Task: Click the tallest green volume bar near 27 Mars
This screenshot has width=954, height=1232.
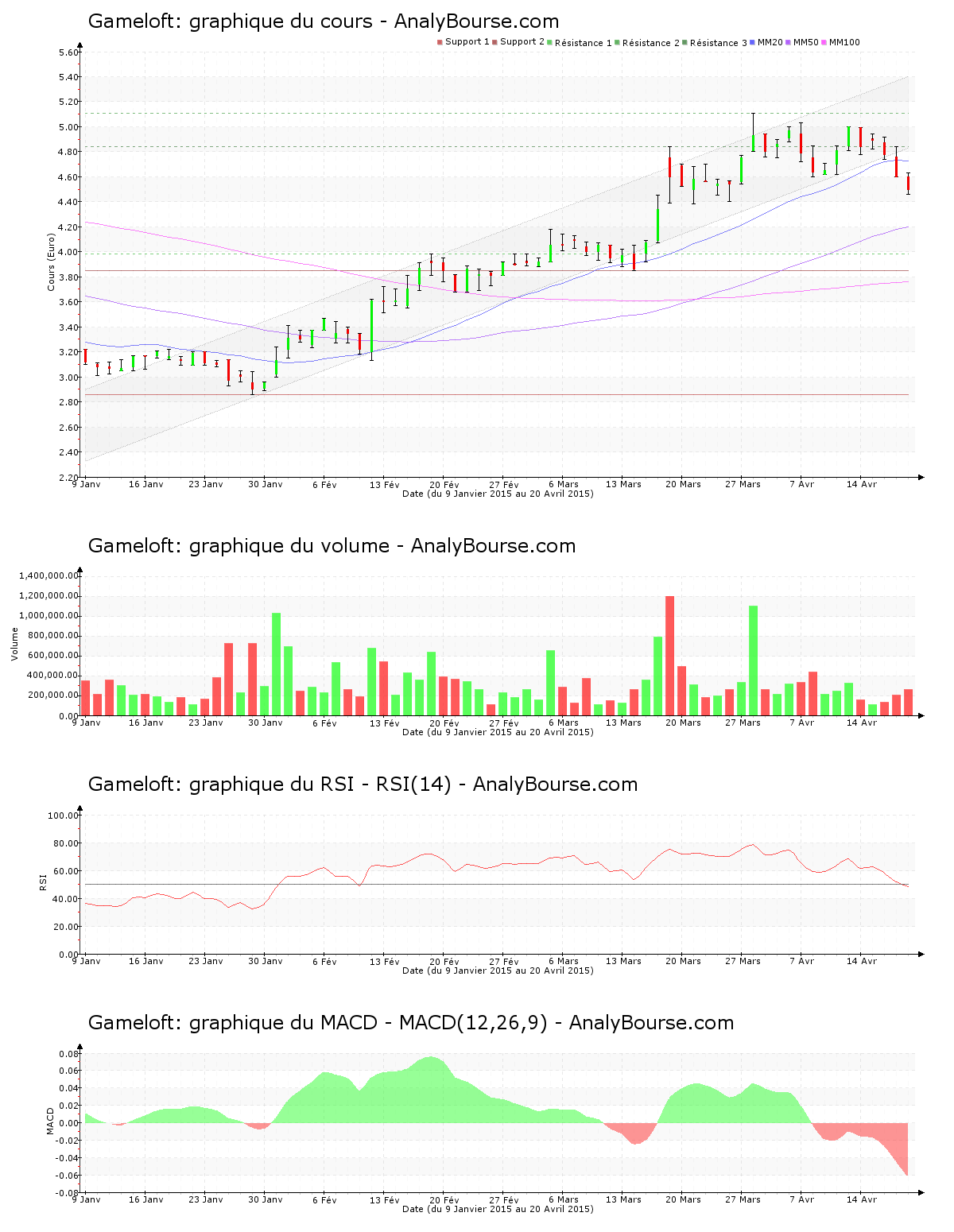Action: [753, 661]
